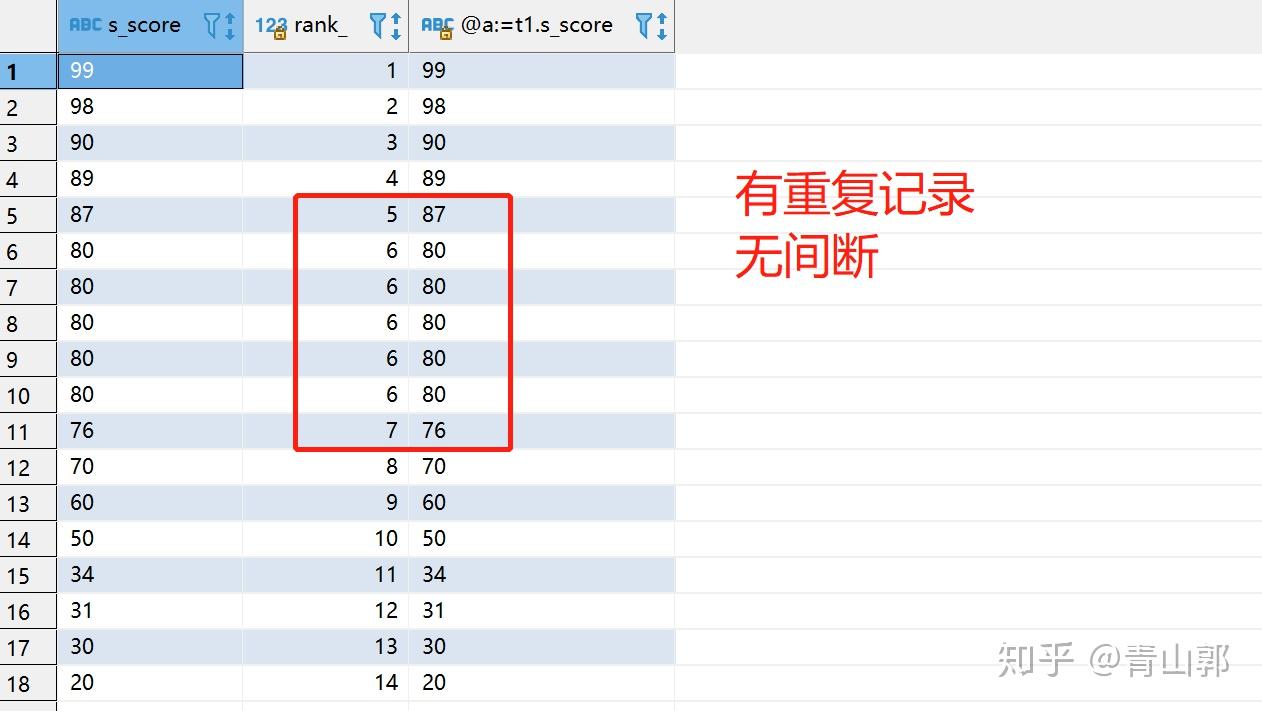This screenshot has width=1262, height=711.
Task: Select s_score cell 90 in row 3
Action: 150,143
